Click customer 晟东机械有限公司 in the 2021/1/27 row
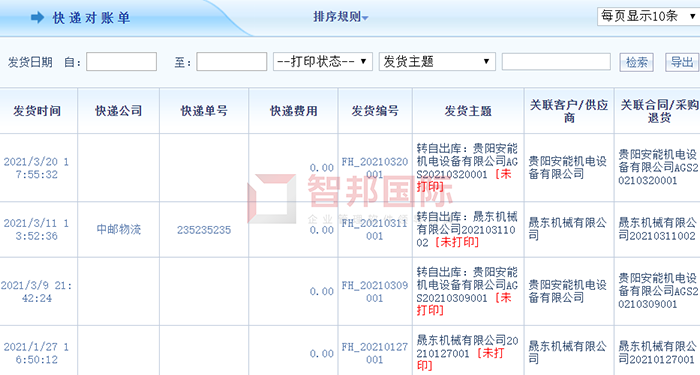Viewport: 700px width, 375px height. tap(567, 353)
